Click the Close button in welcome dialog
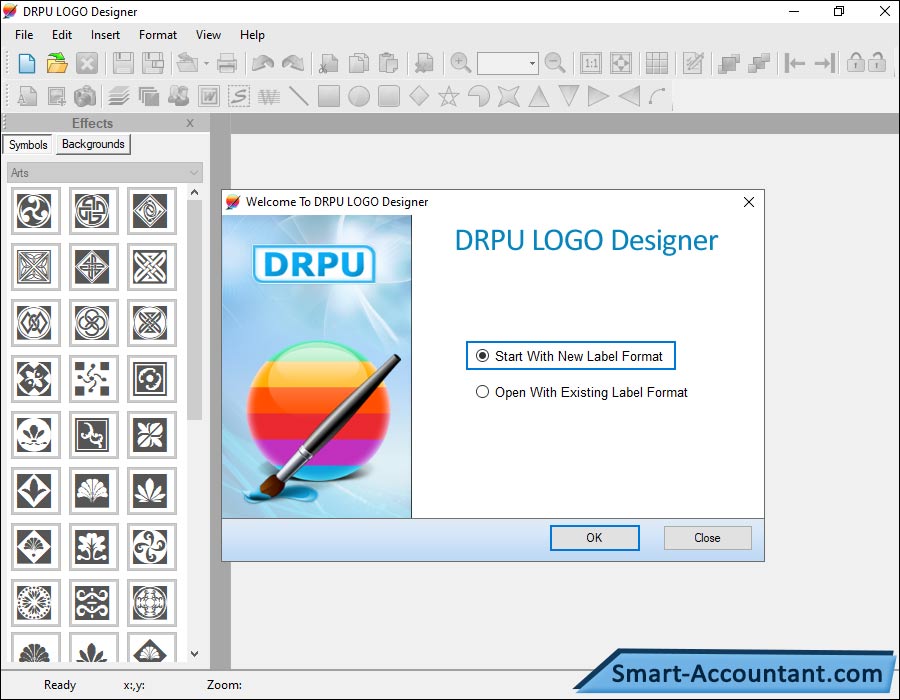This screenshot has width=900, height=700. 707,538
